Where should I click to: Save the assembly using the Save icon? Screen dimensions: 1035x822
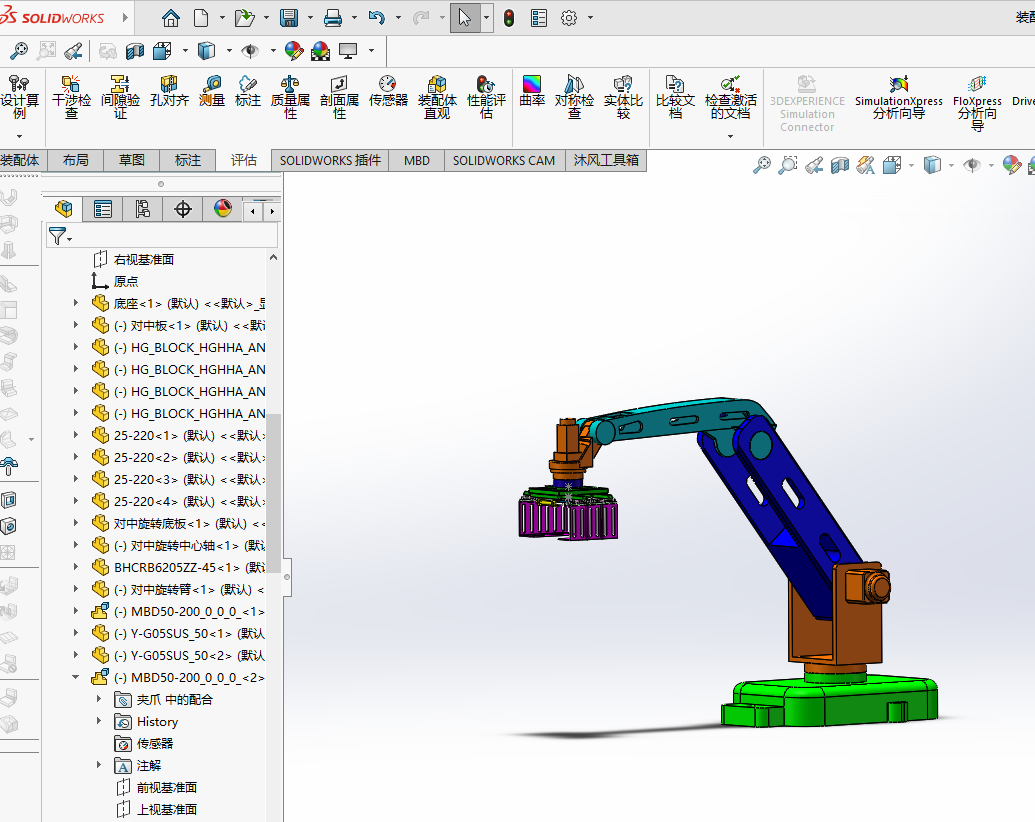[x=289, y=18]
